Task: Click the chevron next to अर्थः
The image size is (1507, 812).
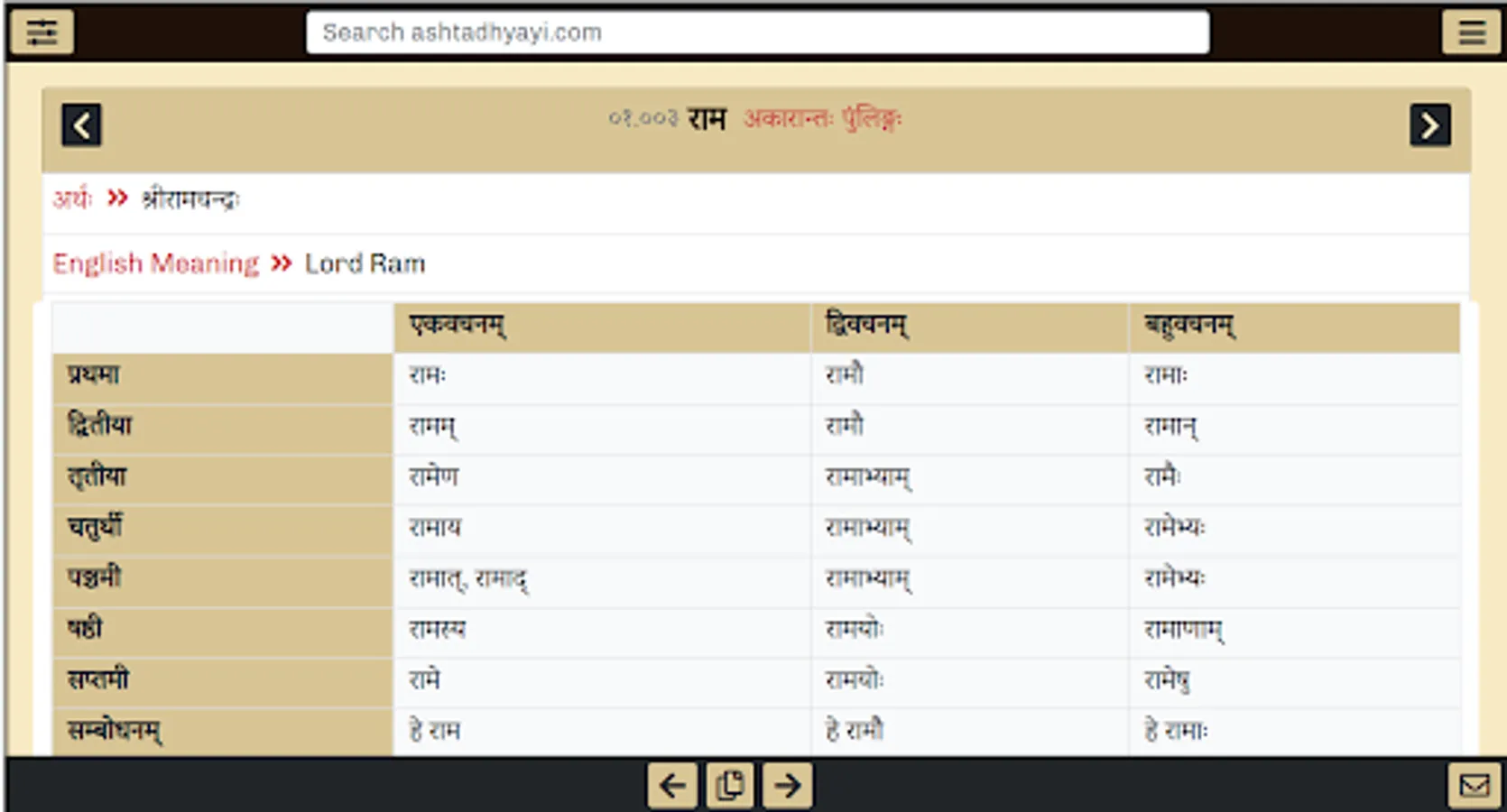Action: (x=117, y=199)
